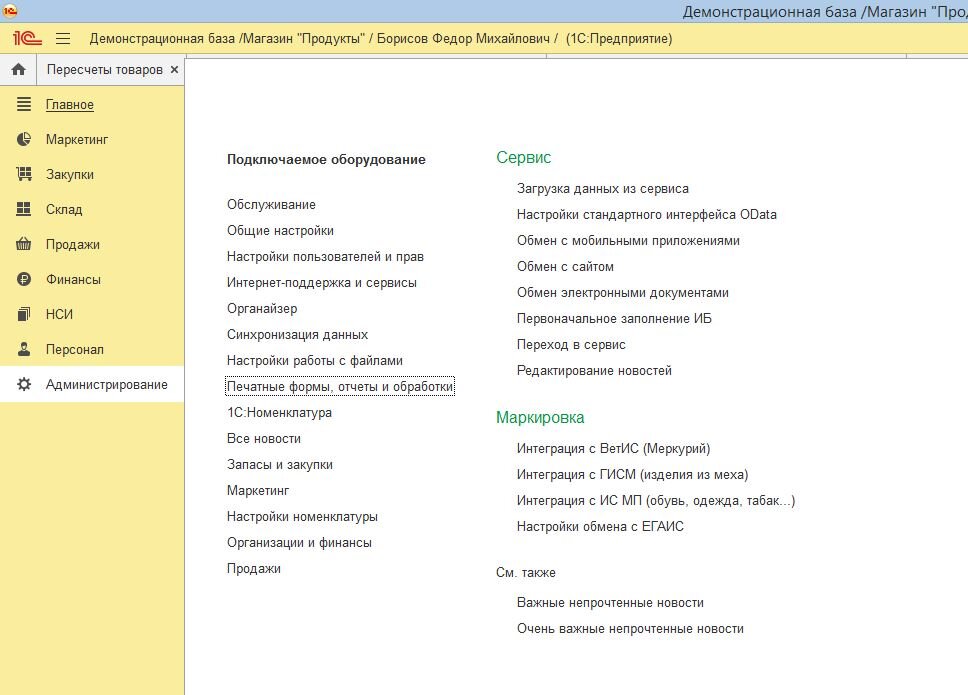The height and width of the screenshot is (695, 968).
Task: Click the Главное list icon
Action: point(23,104)
